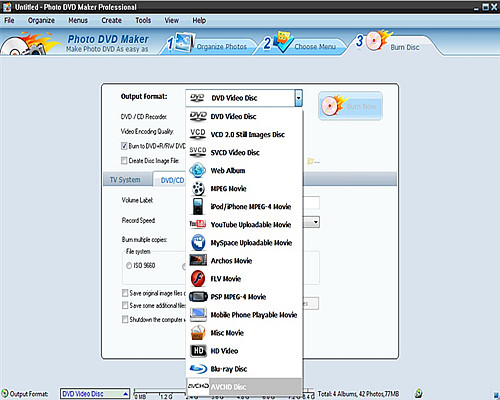Select YouTube Uploadable Movie format
Image resolution: width=500 pixels, height=400 pixels.
point(244,224)
